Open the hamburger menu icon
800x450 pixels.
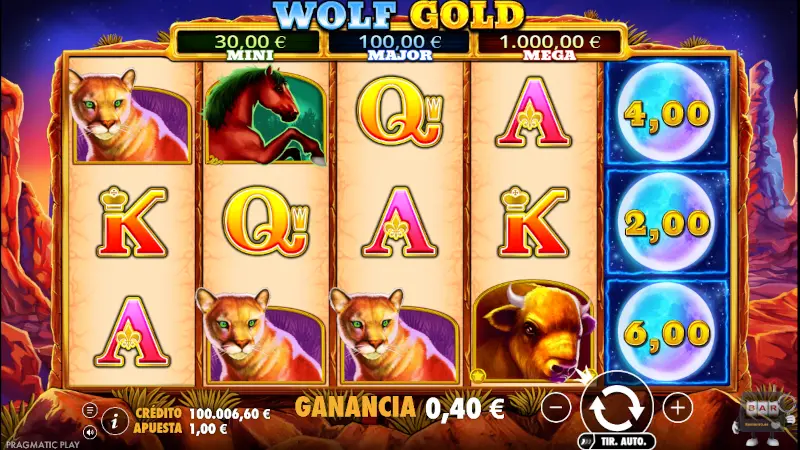(90, 410)
